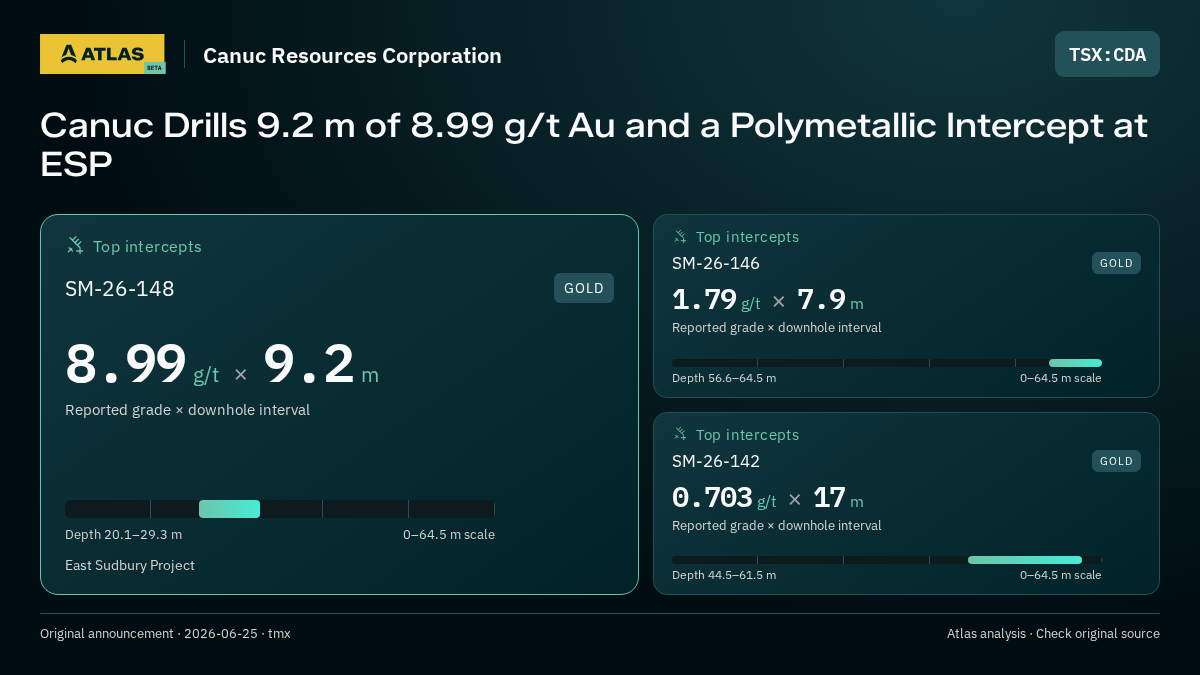1200x675 pixels.
Task: Click the Depth 20.1–29.3 m label
Action: point(124,534)
